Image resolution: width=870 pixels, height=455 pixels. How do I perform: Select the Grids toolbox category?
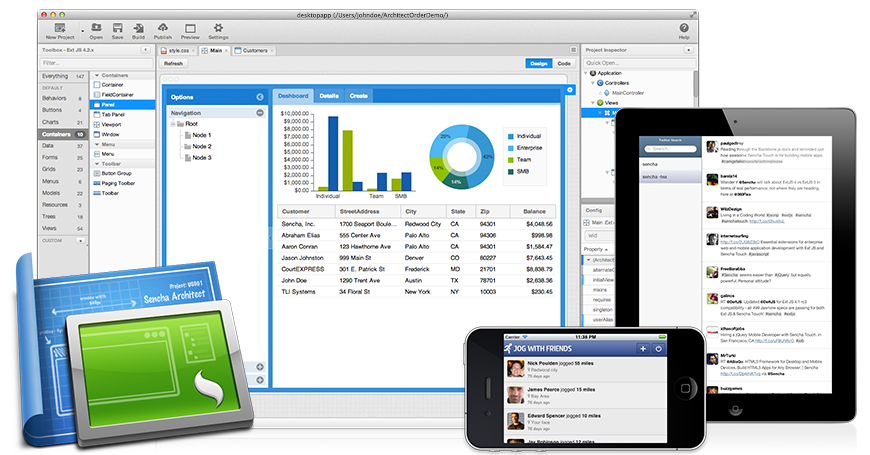[63, 169]
